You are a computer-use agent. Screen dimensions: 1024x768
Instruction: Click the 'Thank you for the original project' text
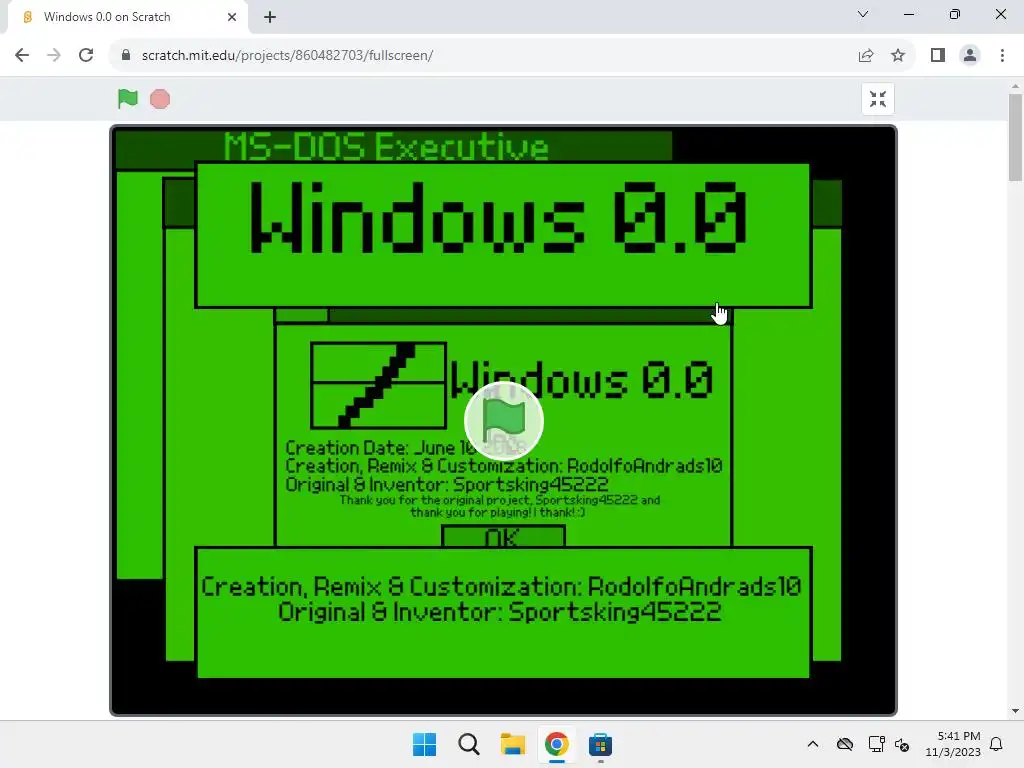[x=500, y=506]
